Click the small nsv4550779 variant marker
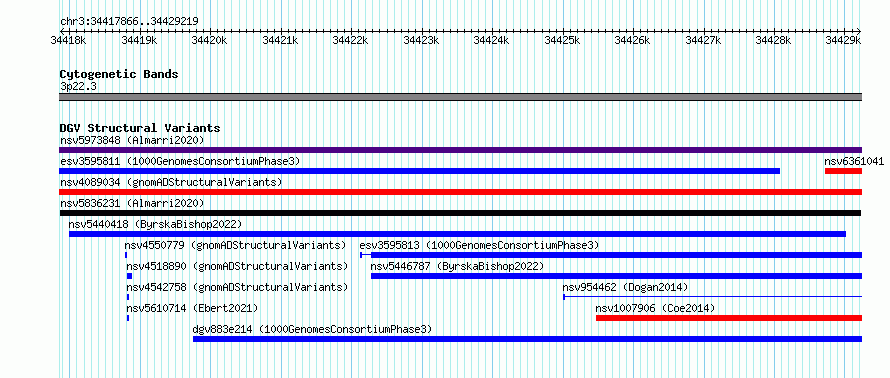The image size is (890, 378). (126, 255)
